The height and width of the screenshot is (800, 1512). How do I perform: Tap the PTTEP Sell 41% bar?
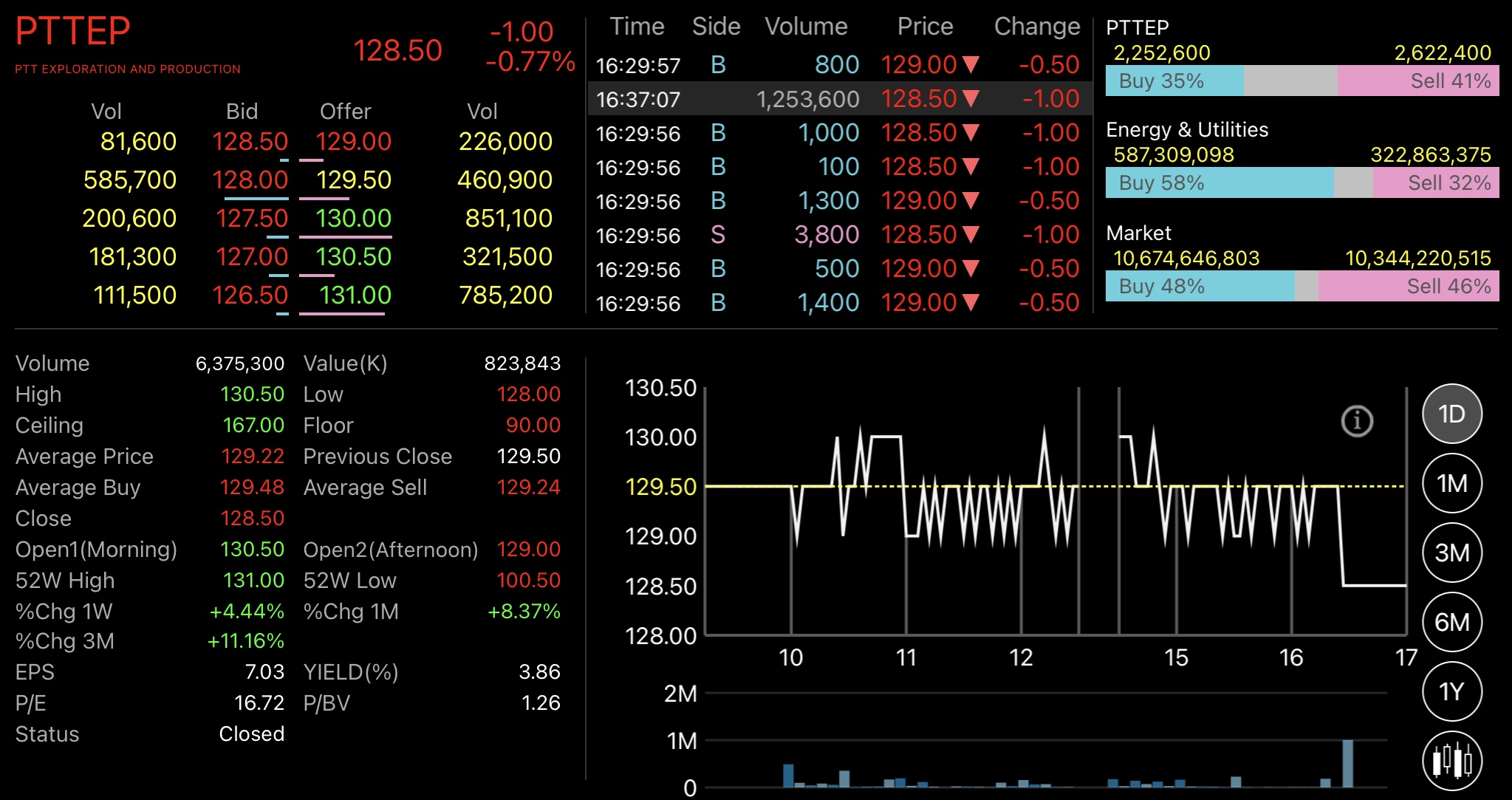[1418, 81]
